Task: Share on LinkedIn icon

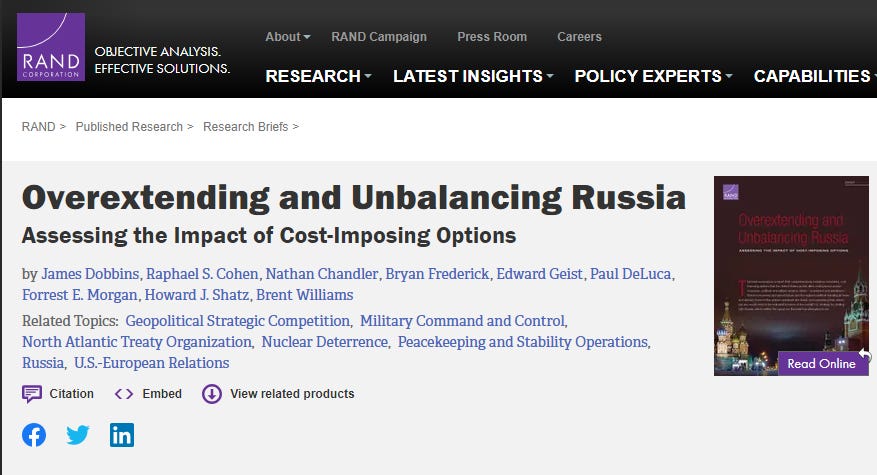Action: tap(122, 435)
